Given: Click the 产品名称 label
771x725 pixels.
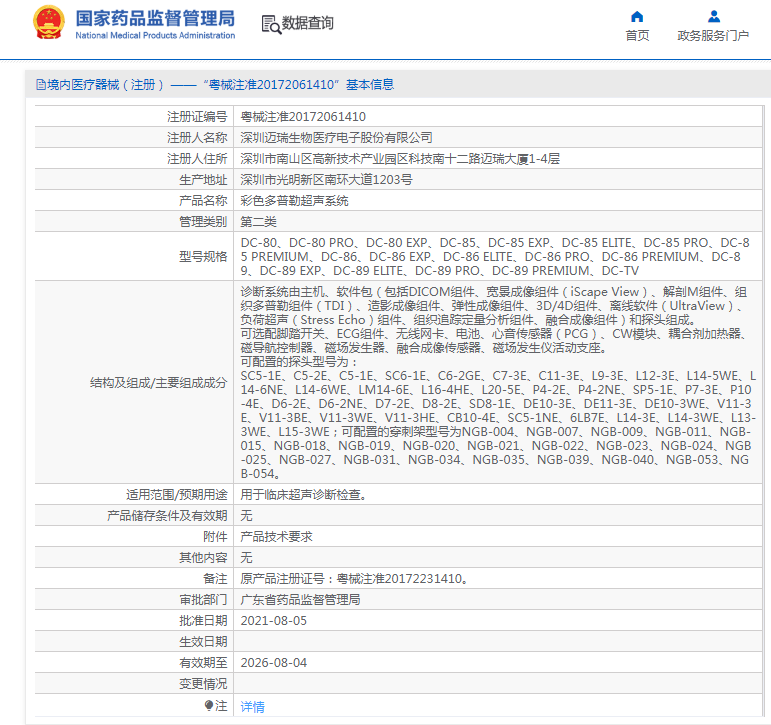Looking at the screenshot, I should (x=203, y=201).
